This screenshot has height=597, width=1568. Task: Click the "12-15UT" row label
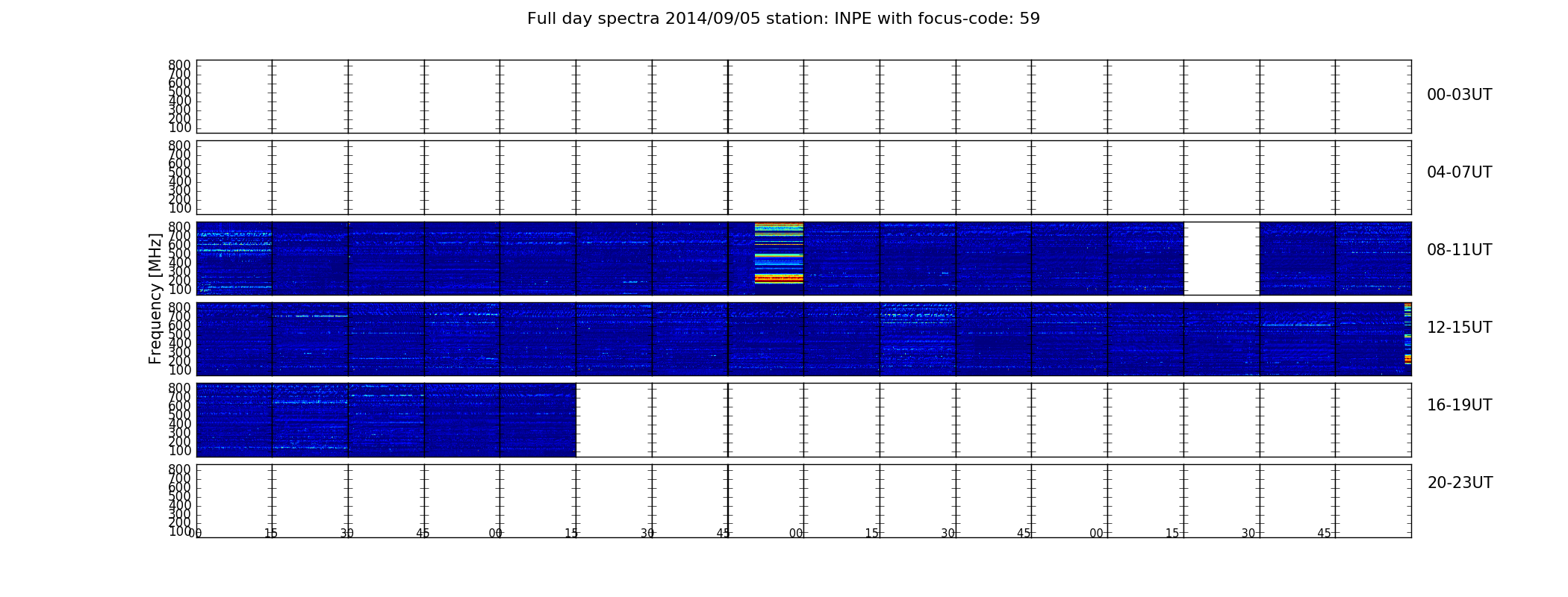click(1459, 328)
